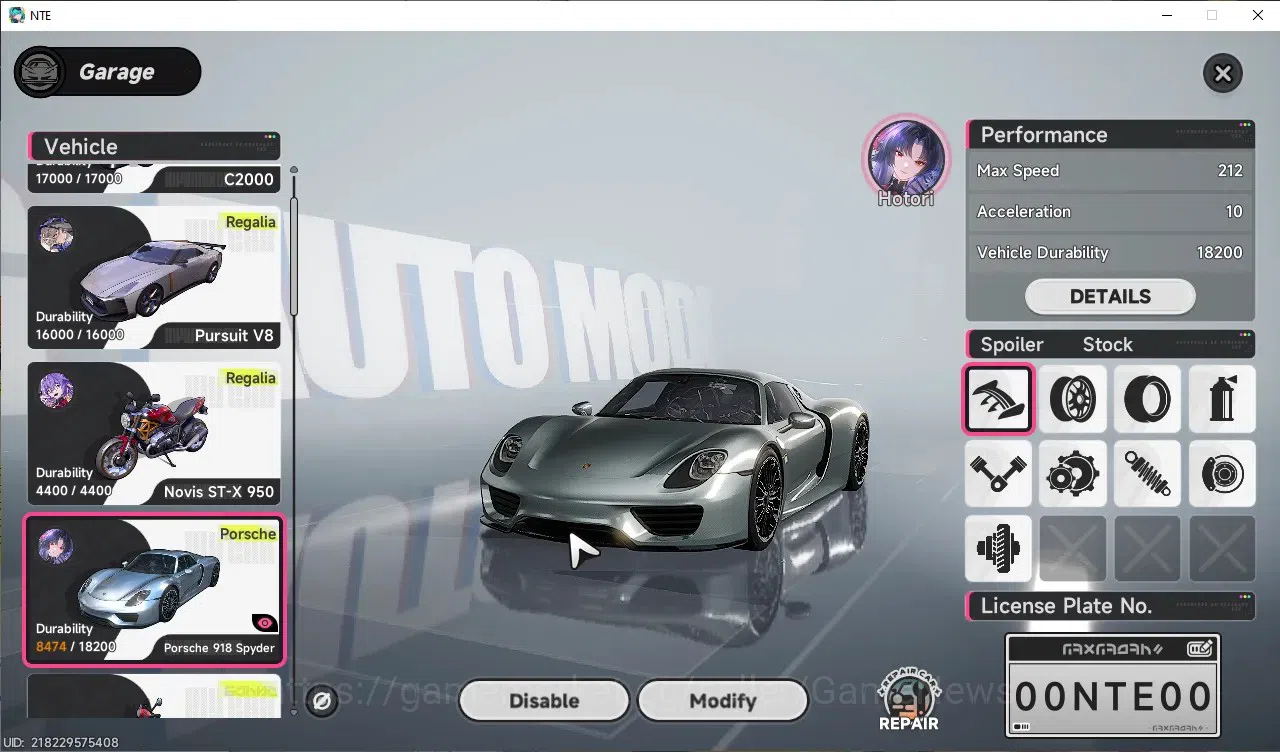Click the Repair Car mechanic icon
The width and height of the screenshot is (1280, 752).
909,698
